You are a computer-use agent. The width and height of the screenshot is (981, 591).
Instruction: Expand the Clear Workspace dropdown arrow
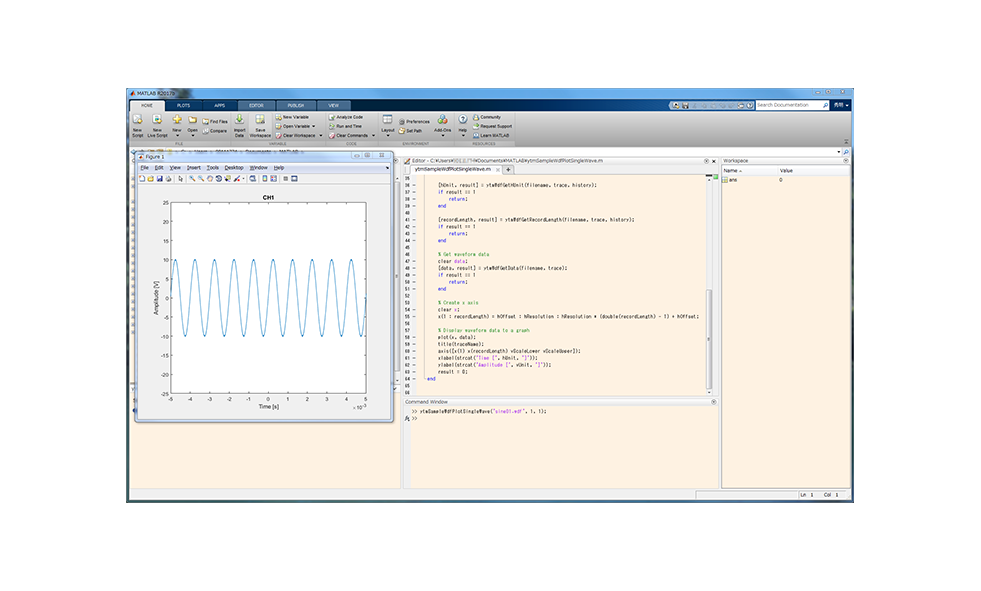tap(319, 136)
